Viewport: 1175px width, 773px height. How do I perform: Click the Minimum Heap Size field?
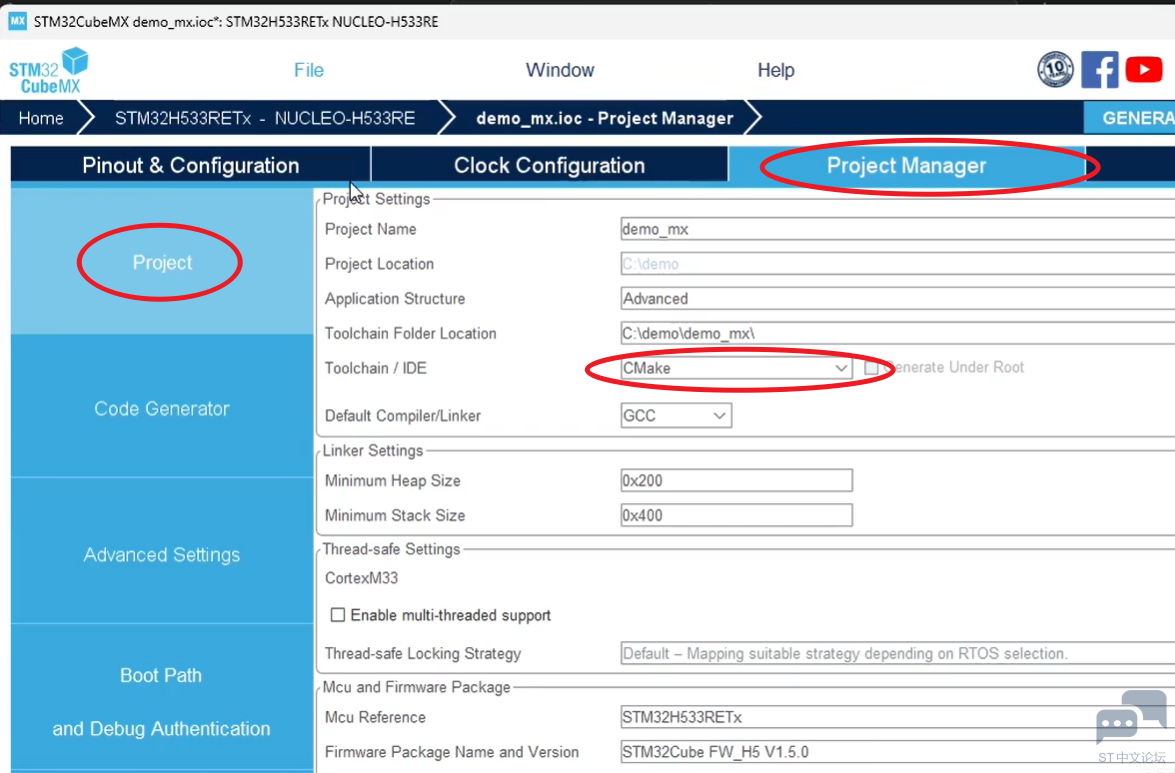(737, 480)
